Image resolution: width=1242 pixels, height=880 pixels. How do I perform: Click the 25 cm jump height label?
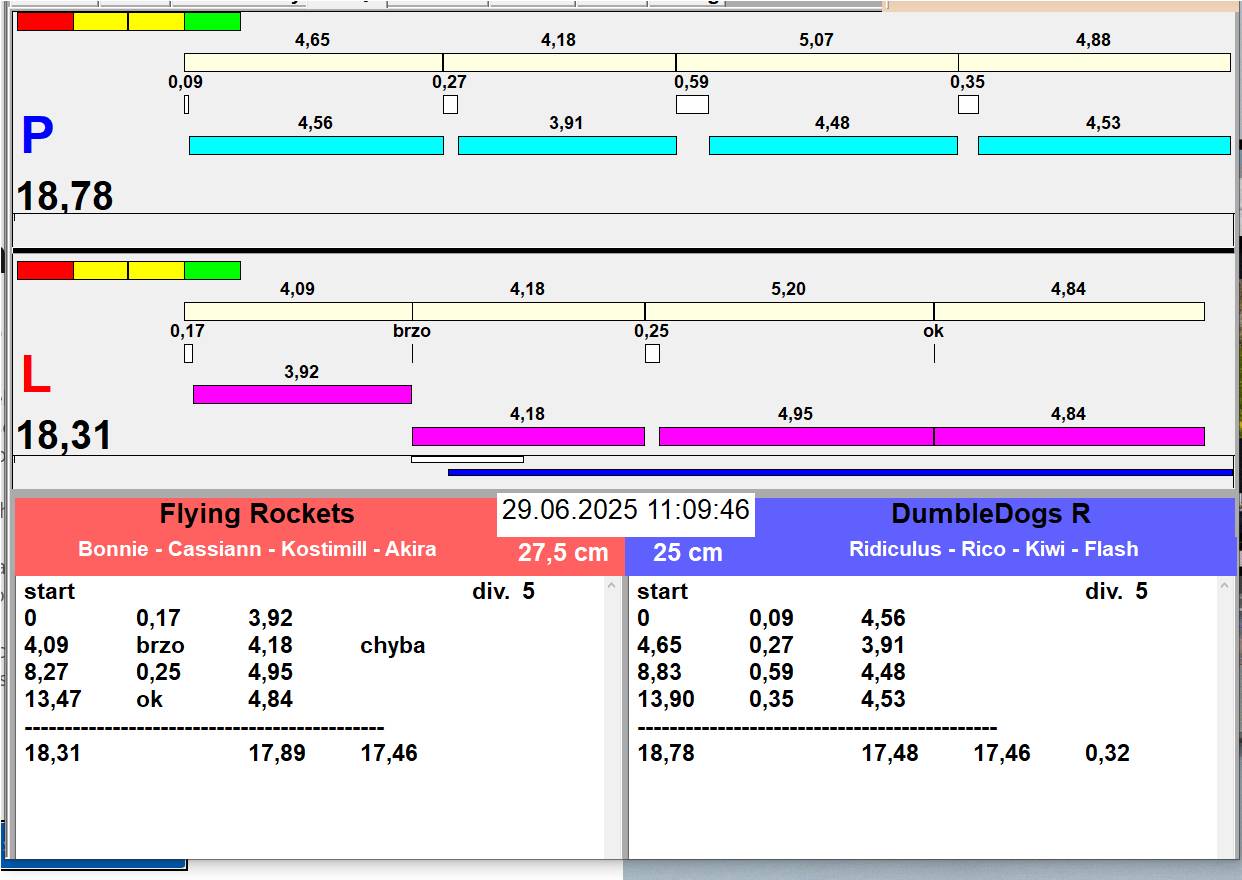coord(687,553)
